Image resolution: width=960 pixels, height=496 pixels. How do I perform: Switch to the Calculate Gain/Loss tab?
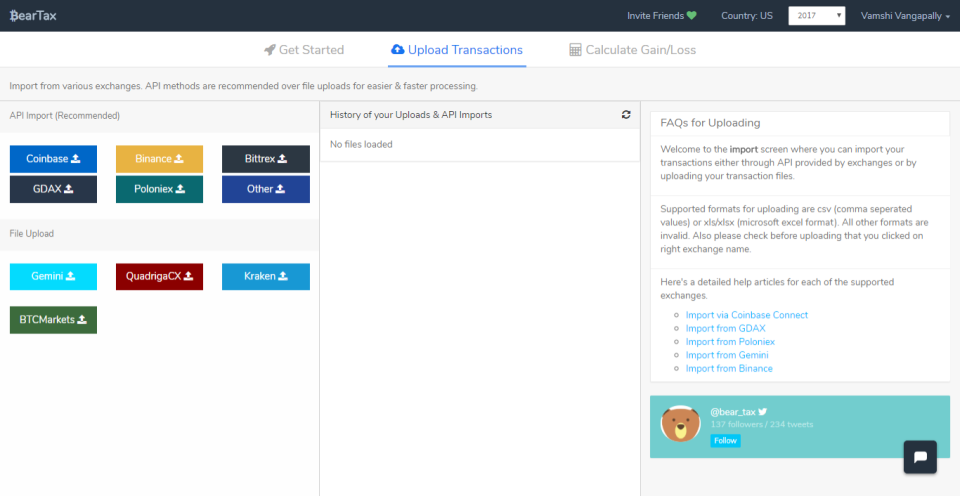[x=632, y=50]
